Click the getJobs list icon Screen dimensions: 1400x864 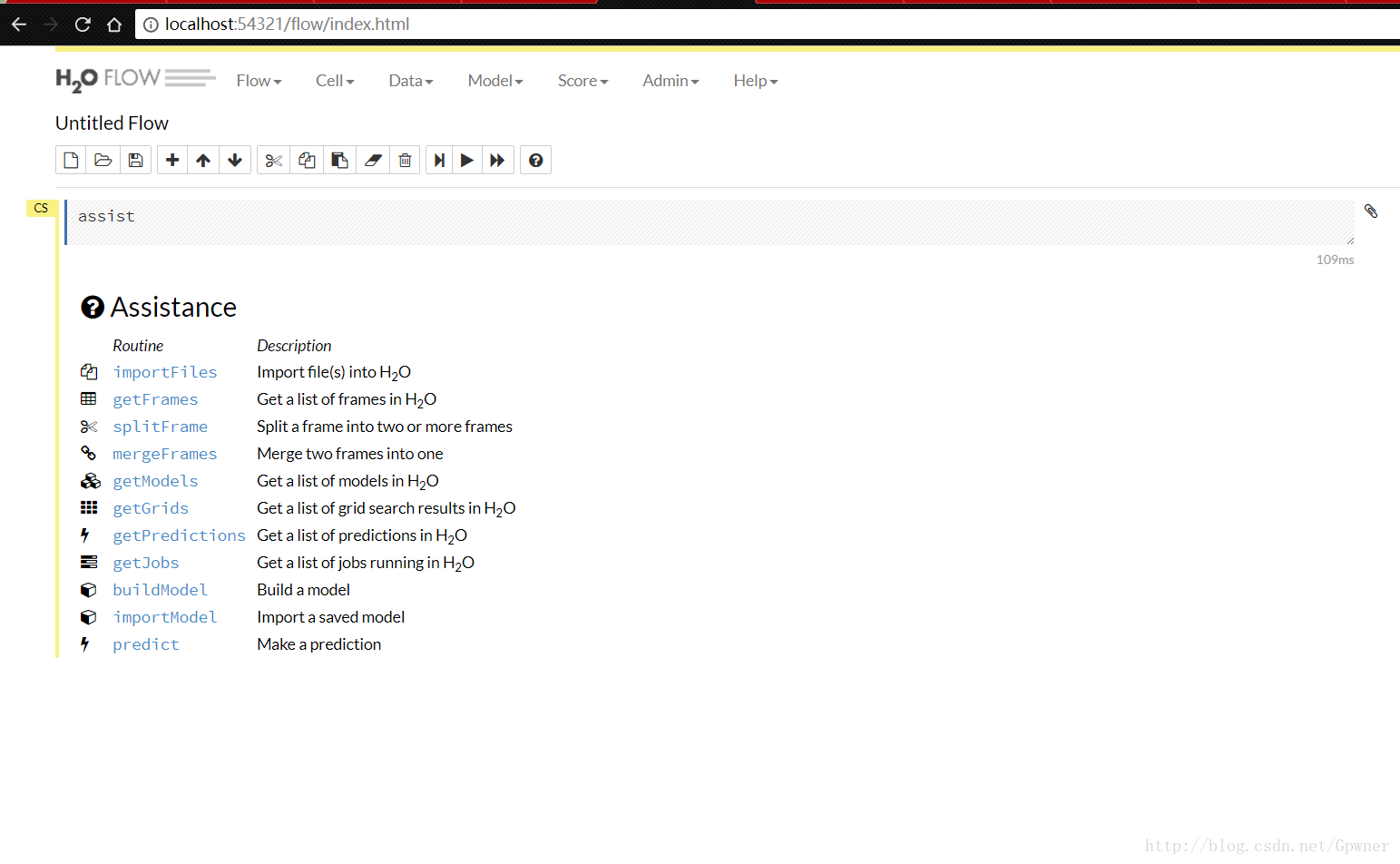click(x=89, y=563)
